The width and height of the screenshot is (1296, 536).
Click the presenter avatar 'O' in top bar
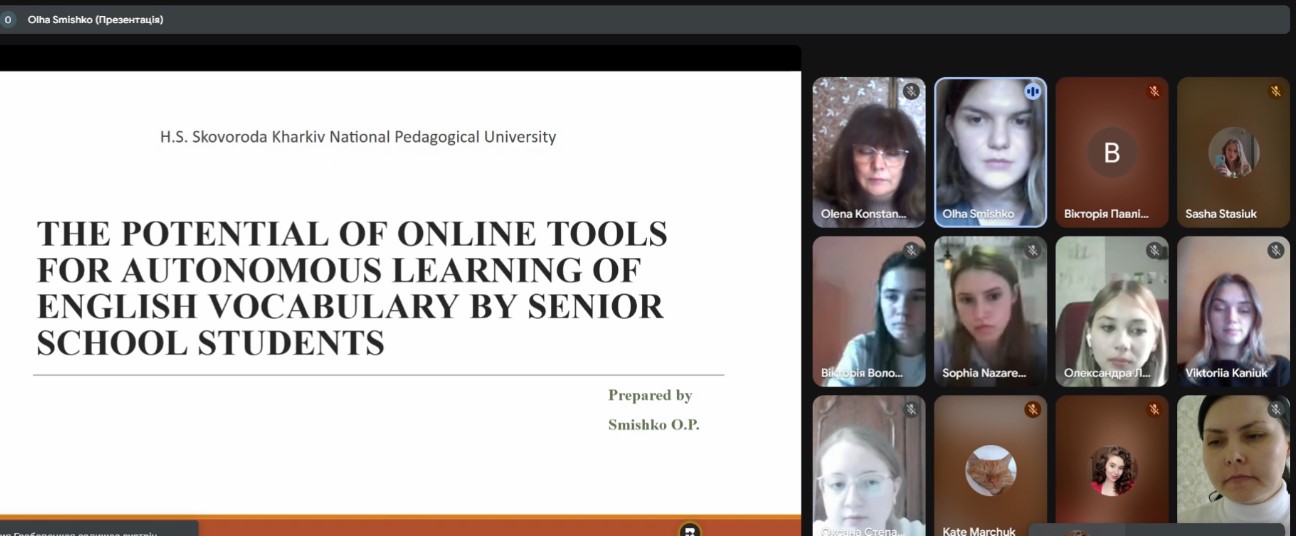[x=8, y=19]
